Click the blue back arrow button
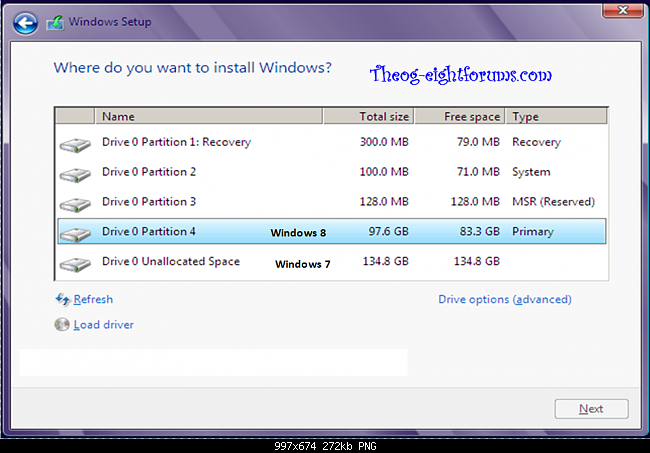This screenshot has height=453, width=650. pos(25,23)
